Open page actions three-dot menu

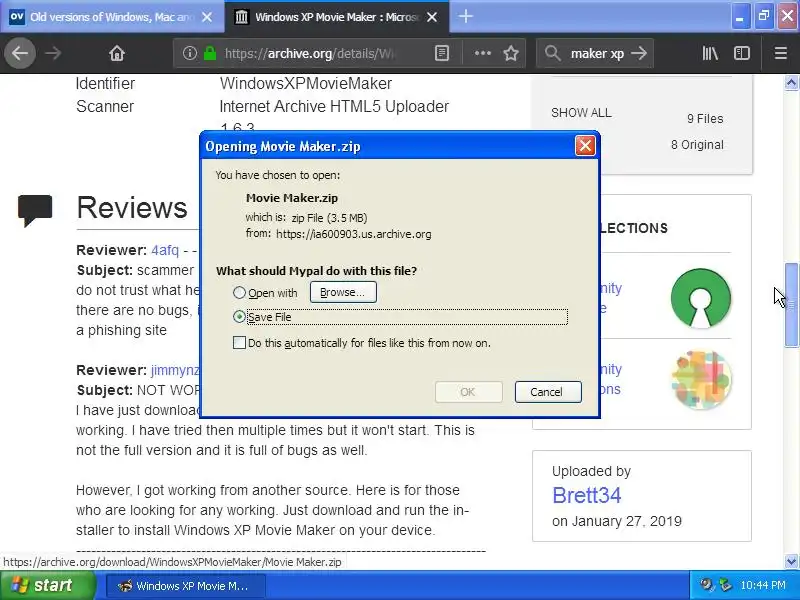pyautogui.click(x=483, y=53)
